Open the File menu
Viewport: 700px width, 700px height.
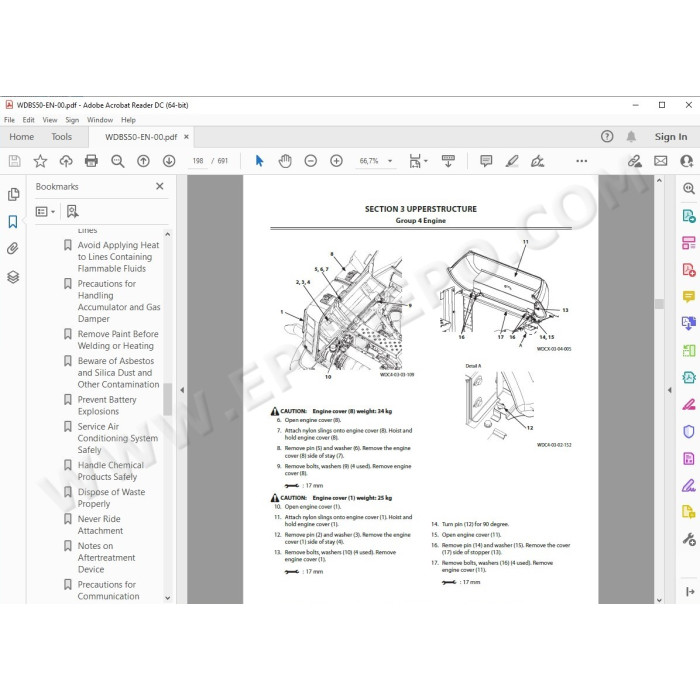[x=9, y=120]
